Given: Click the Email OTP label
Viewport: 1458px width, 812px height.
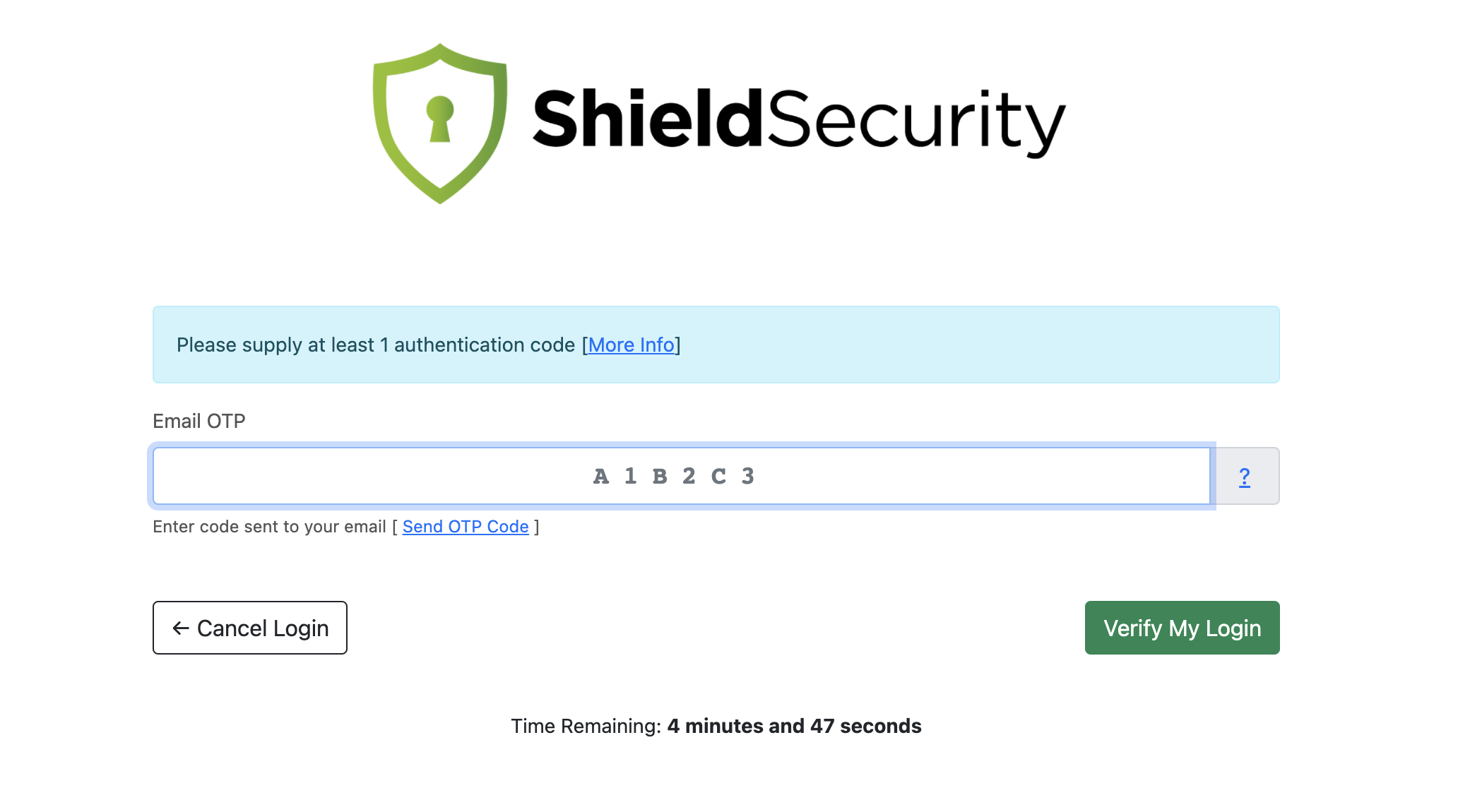Looking at the screenshot, I should click(x=198, y=421).
